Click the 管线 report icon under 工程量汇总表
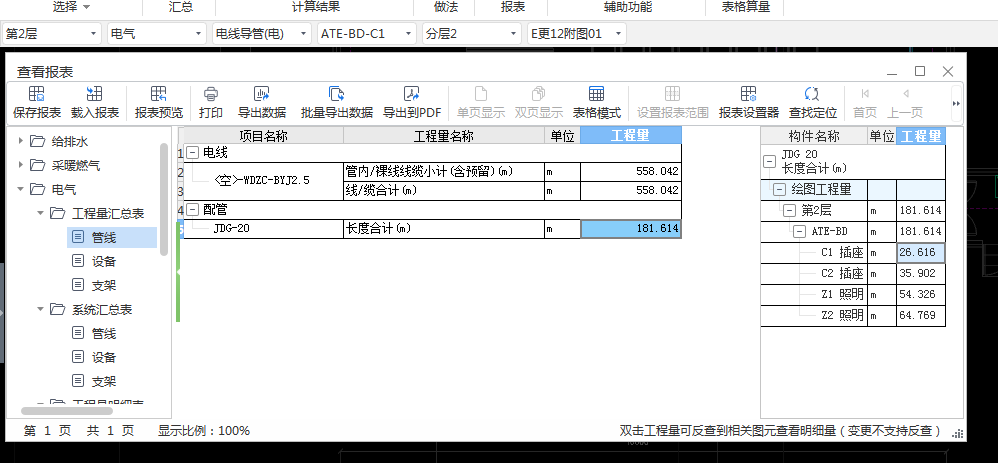Image resolution: width=998 pixels, height=463 pixels. pyautogui.click(x=78, y=238)
